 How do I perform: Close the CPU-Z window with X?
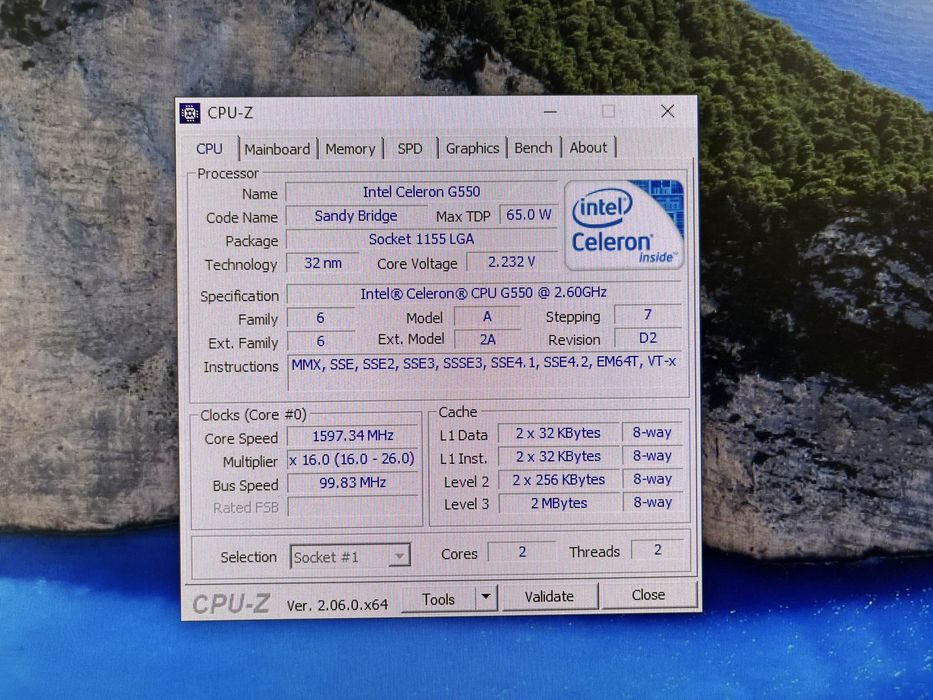(668, 111)
